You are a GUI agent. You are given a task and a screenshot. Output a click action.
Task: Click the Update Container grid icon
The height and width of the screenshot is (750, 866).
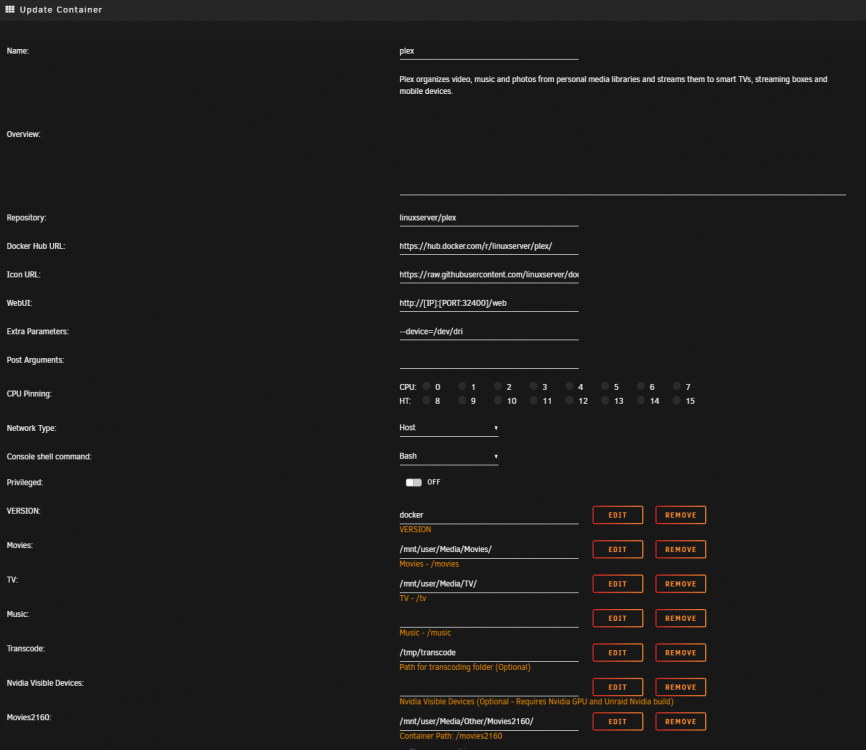[9, 9]
